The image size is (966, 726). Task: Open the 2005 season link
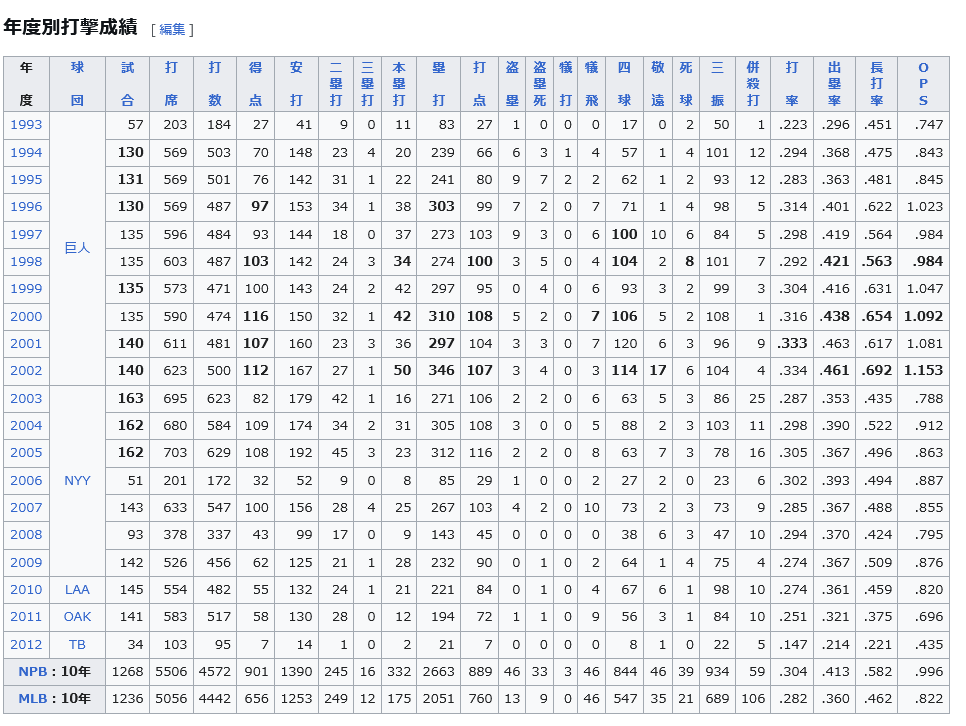26,453
